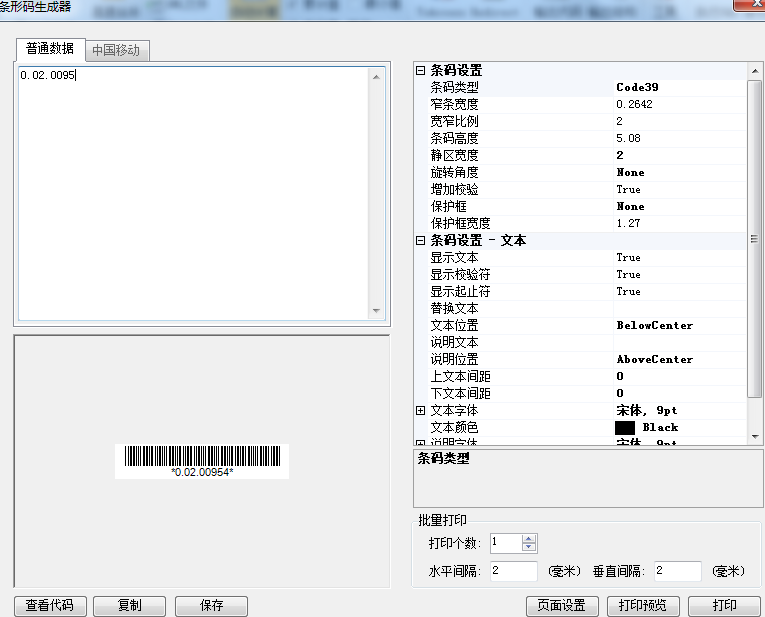Change the 说明位置 AboveCenter value
The height and width of the screenshot is (617, 765).
click(680, 359)
